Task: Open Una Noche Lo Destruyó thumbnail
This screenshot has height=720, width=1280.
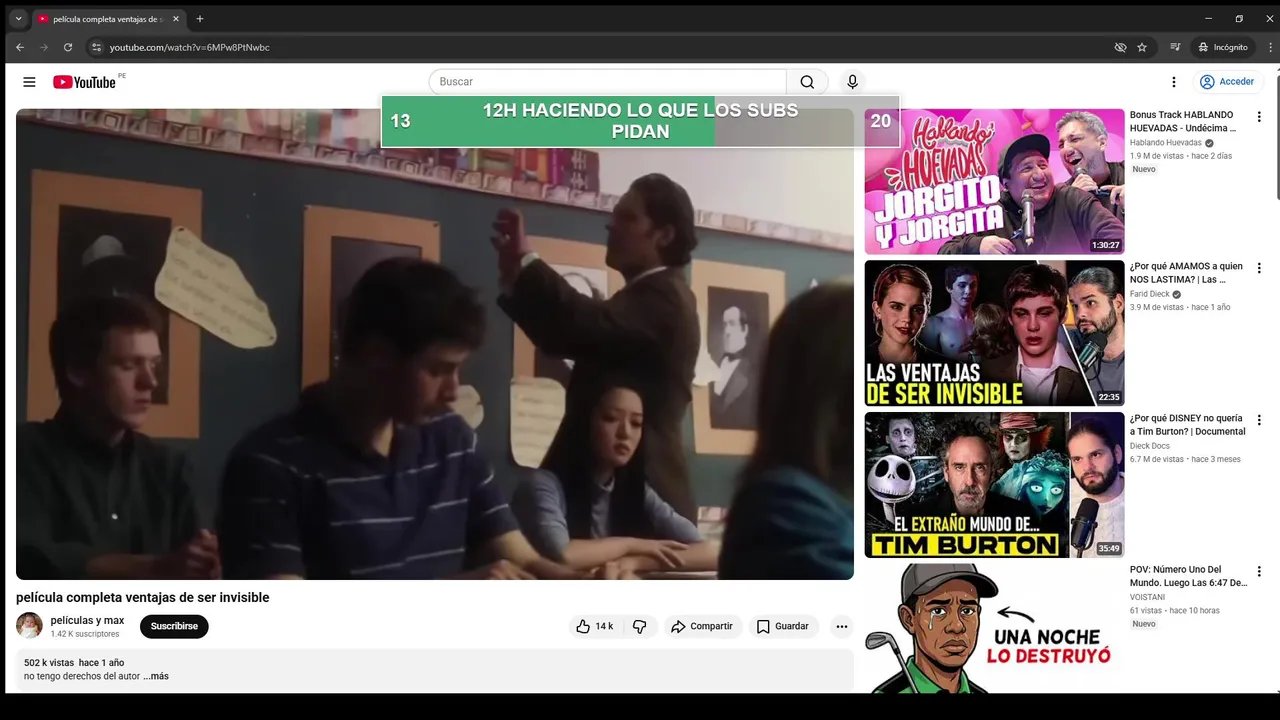Action: [994, 628]
